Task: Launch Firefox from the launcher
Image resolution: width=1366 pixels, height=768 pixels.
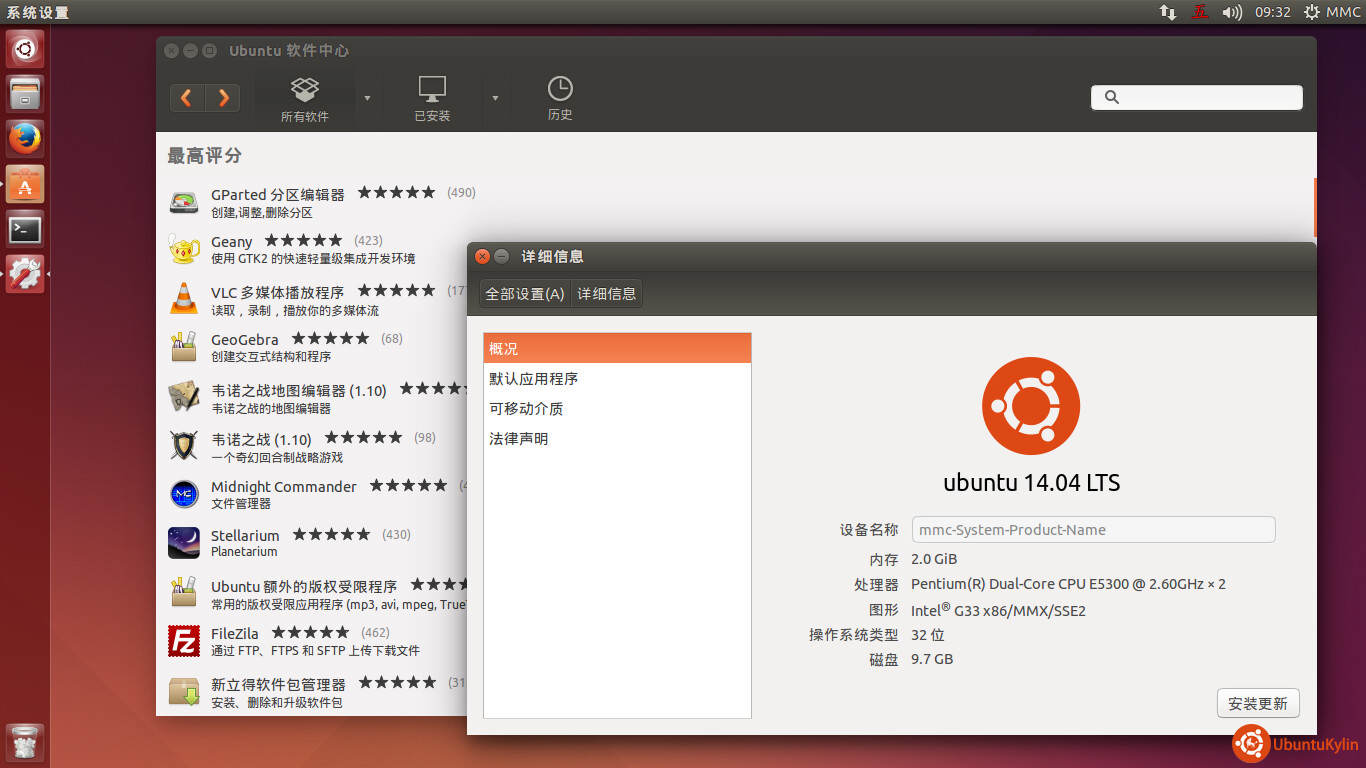Action: pyautogui.click(x=25, y=139)
